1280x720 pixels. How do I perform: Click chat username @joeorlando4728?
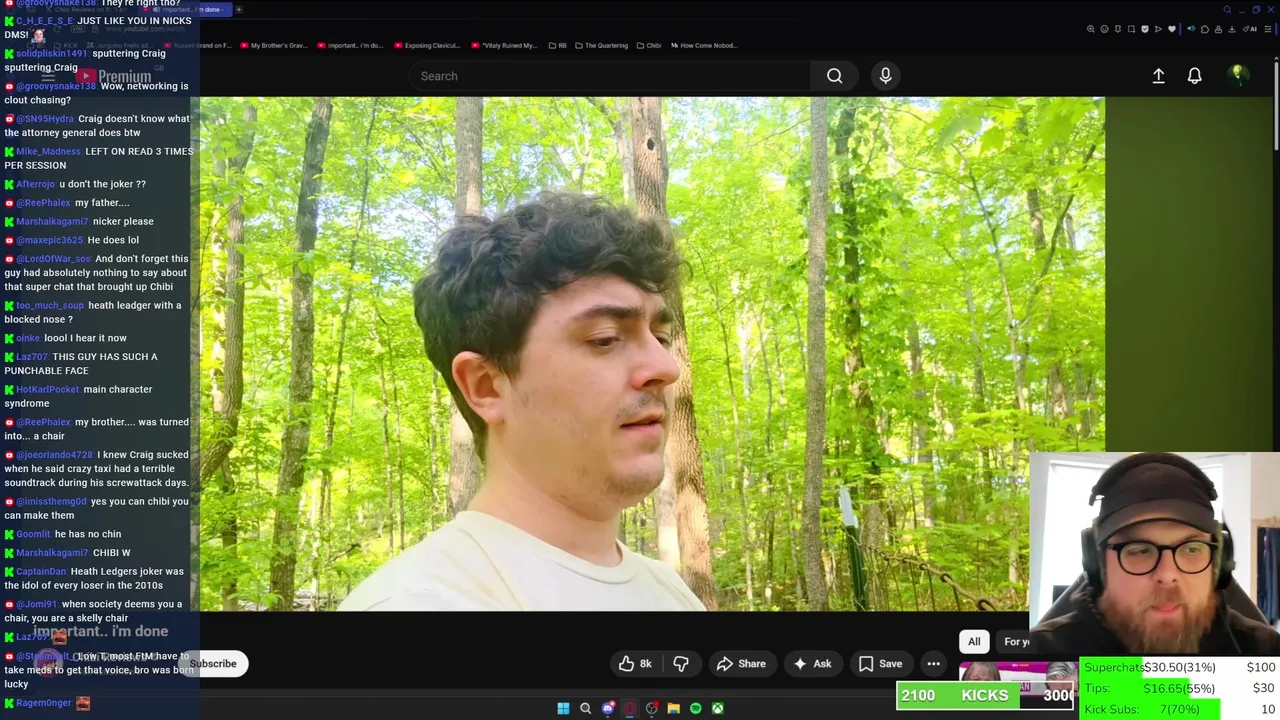54,455
